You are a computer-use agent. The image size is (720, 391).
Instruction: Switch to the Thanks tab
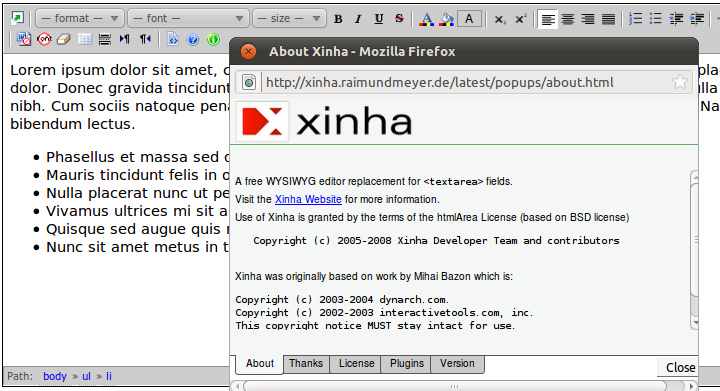306,363
